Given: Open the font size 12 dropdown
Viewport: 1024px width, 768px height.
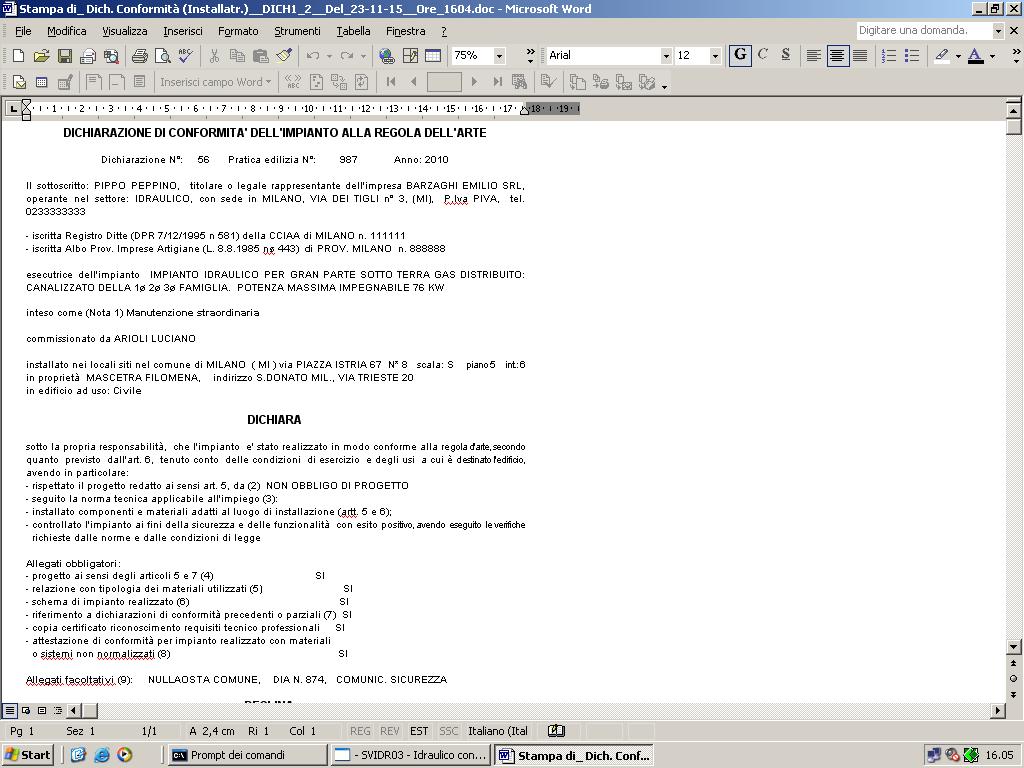Looking at the screenshot, I should (x=714, y=56).
